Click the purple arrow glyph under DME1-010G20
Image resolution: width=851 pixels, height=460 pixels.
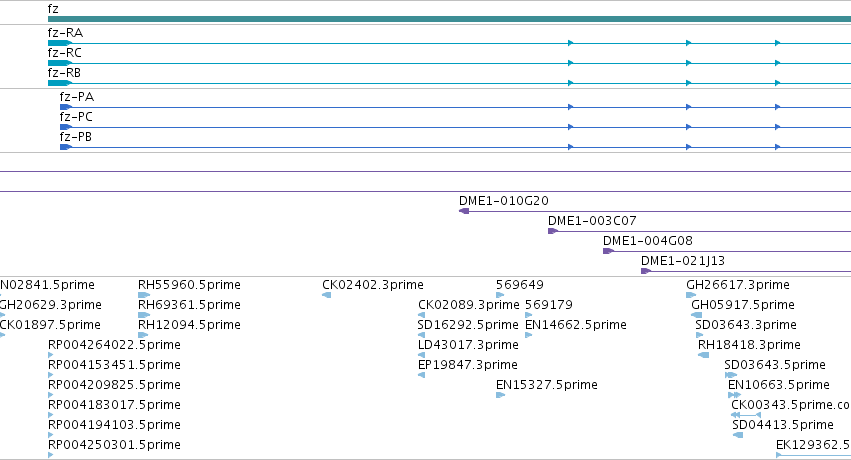click(x=464, y=211)
